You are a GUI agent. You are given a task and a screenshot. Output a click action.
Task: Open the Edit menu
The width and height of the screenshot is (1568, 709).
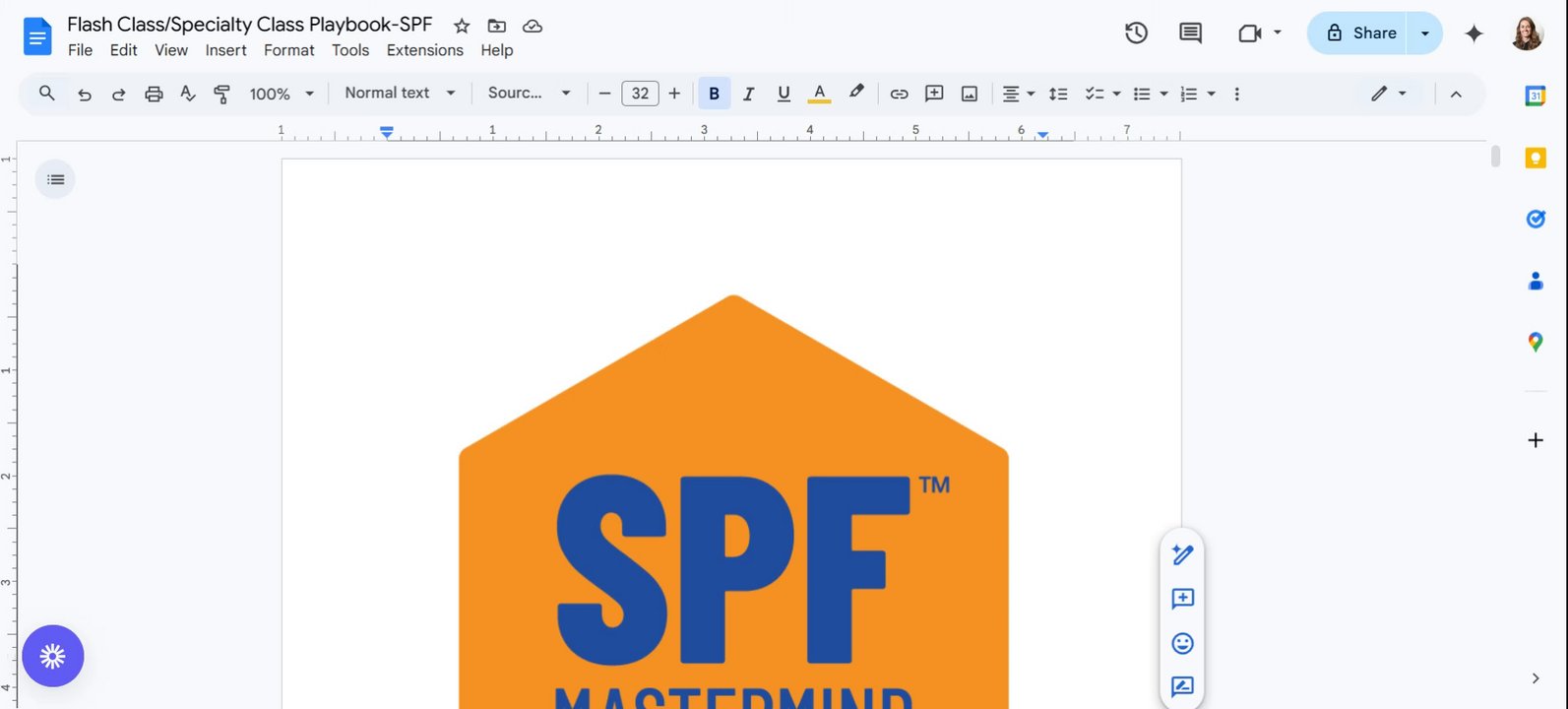point(123,50)
